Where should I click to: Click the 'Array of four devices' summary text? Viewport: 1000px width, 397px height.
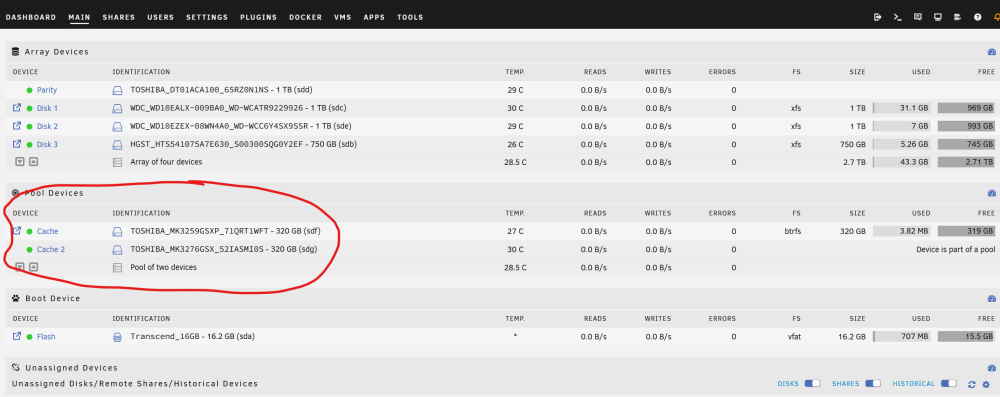(166, 162)
